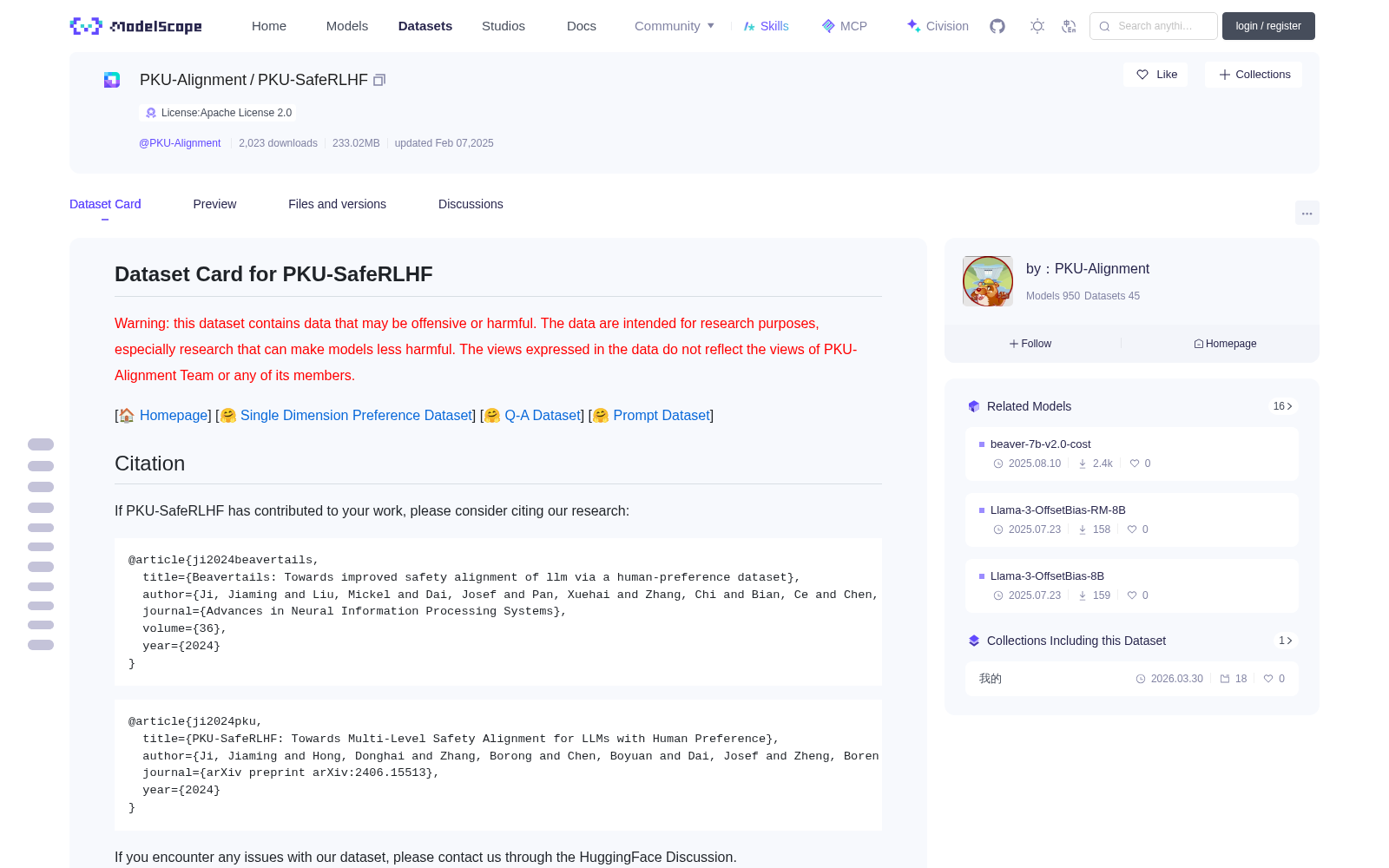Click the Models 950 count text

point(1053,296)
